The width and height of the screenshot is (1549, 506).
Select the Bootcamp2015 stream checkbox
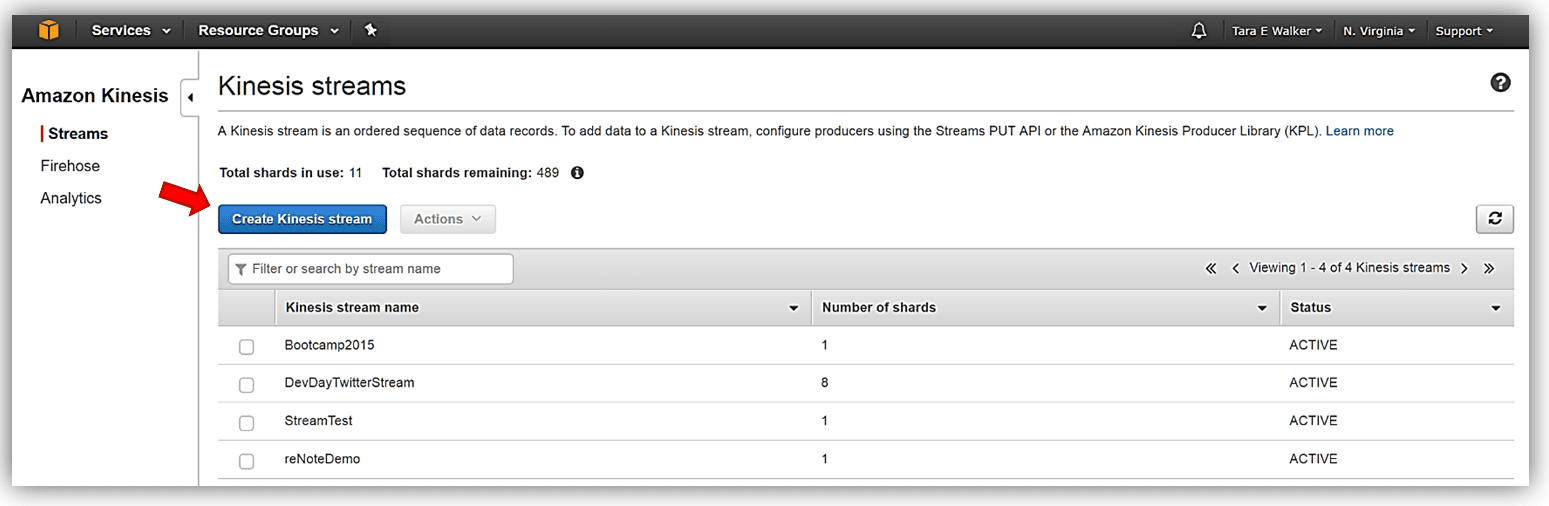[246, 346]
